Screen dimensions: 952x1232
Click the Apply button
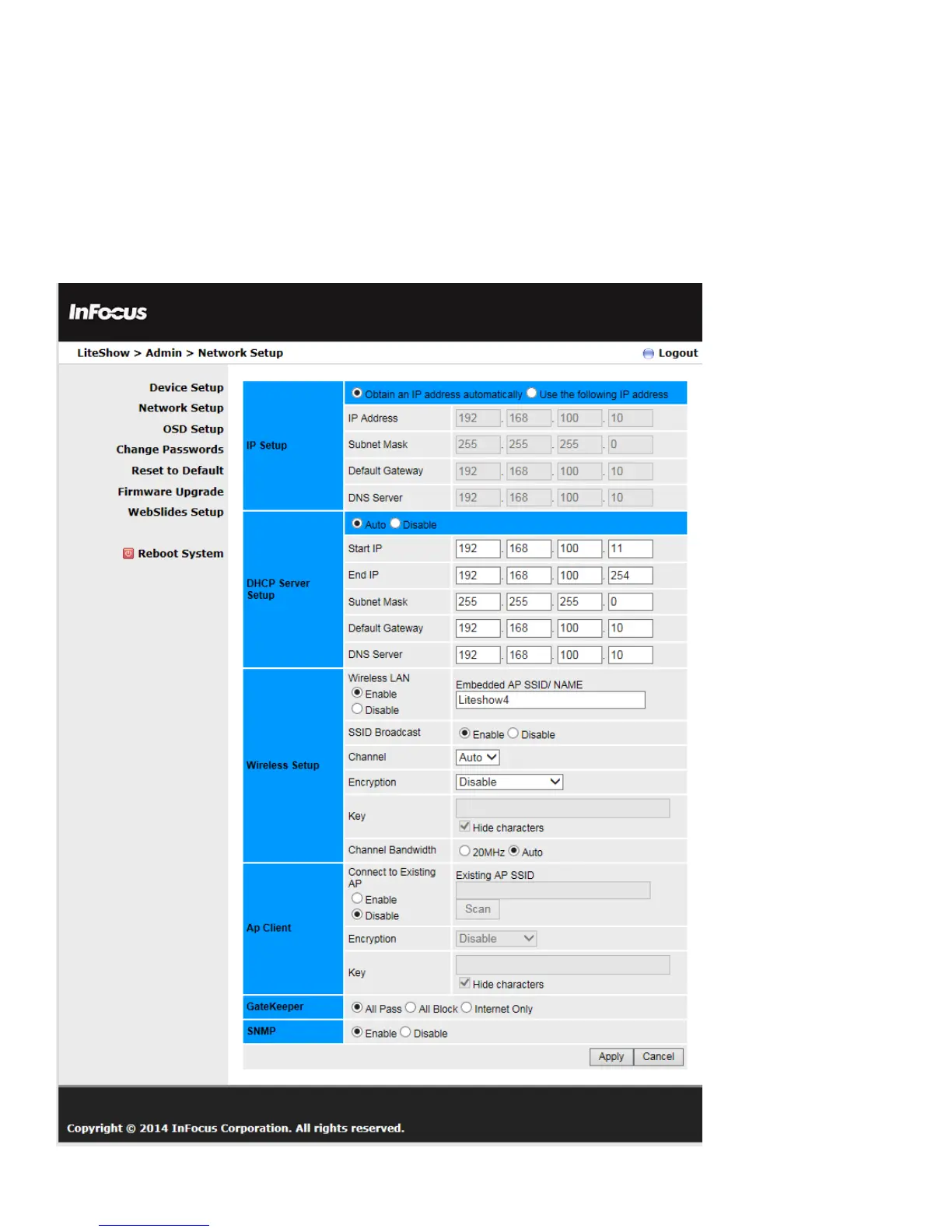click(611, 1057)
